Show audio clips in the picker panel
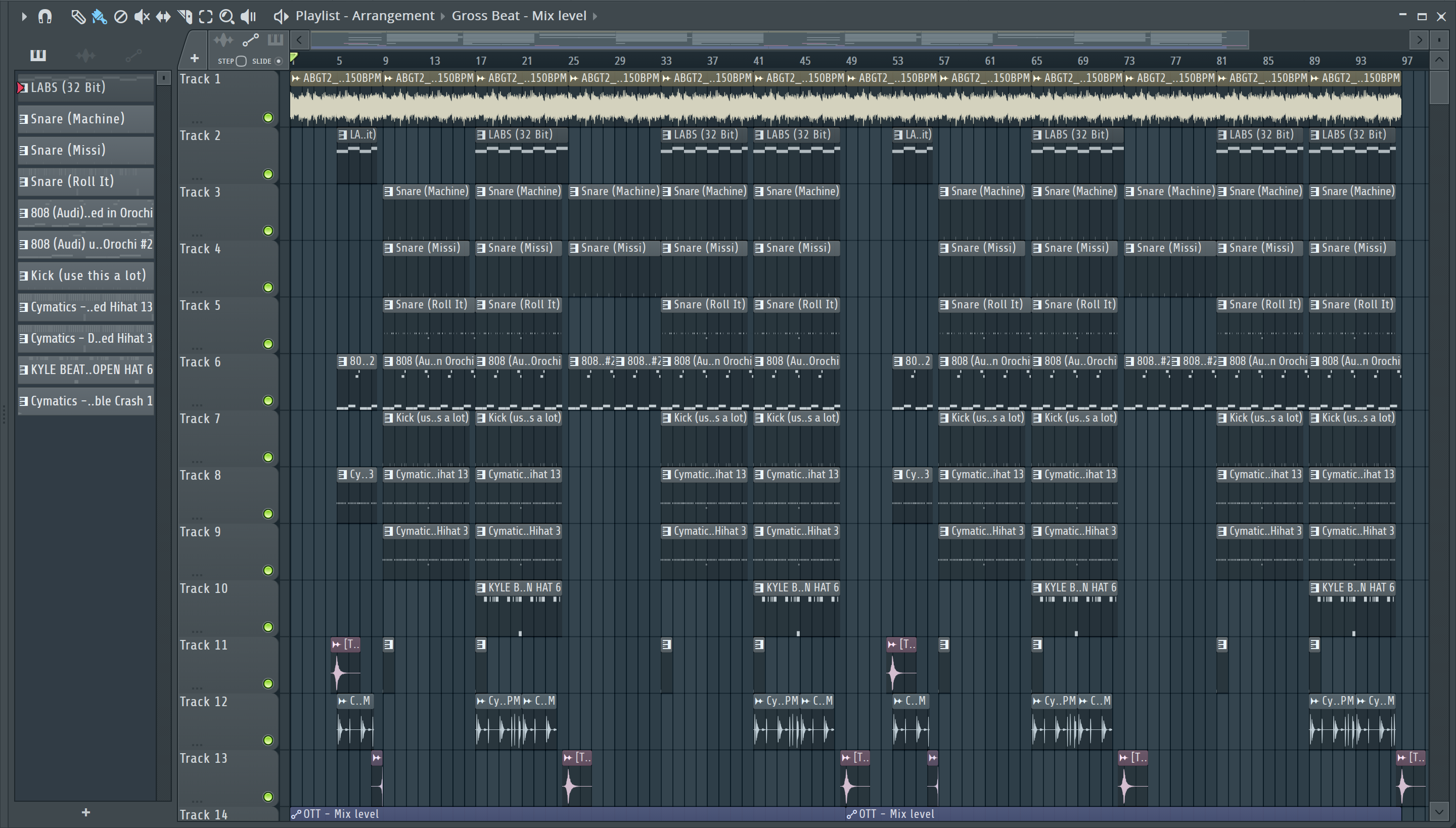The image size is (1456, 828). tap(86, 55)
